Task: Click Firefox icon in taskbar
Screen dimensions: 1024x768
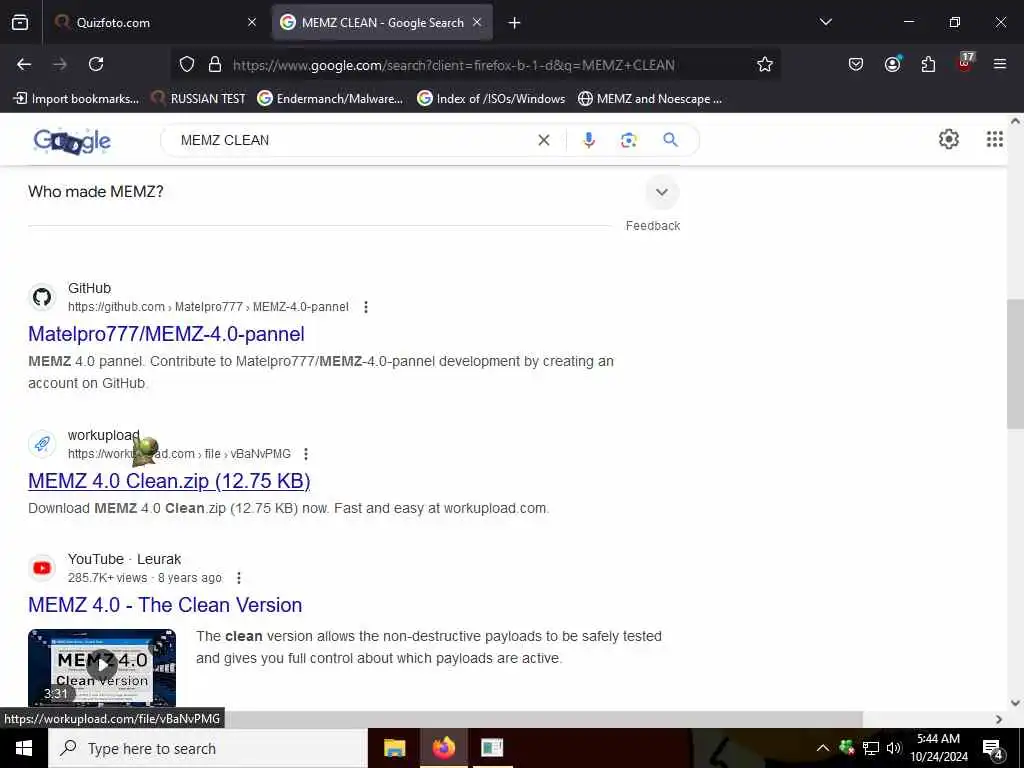Action: click(x=443, y=748)
